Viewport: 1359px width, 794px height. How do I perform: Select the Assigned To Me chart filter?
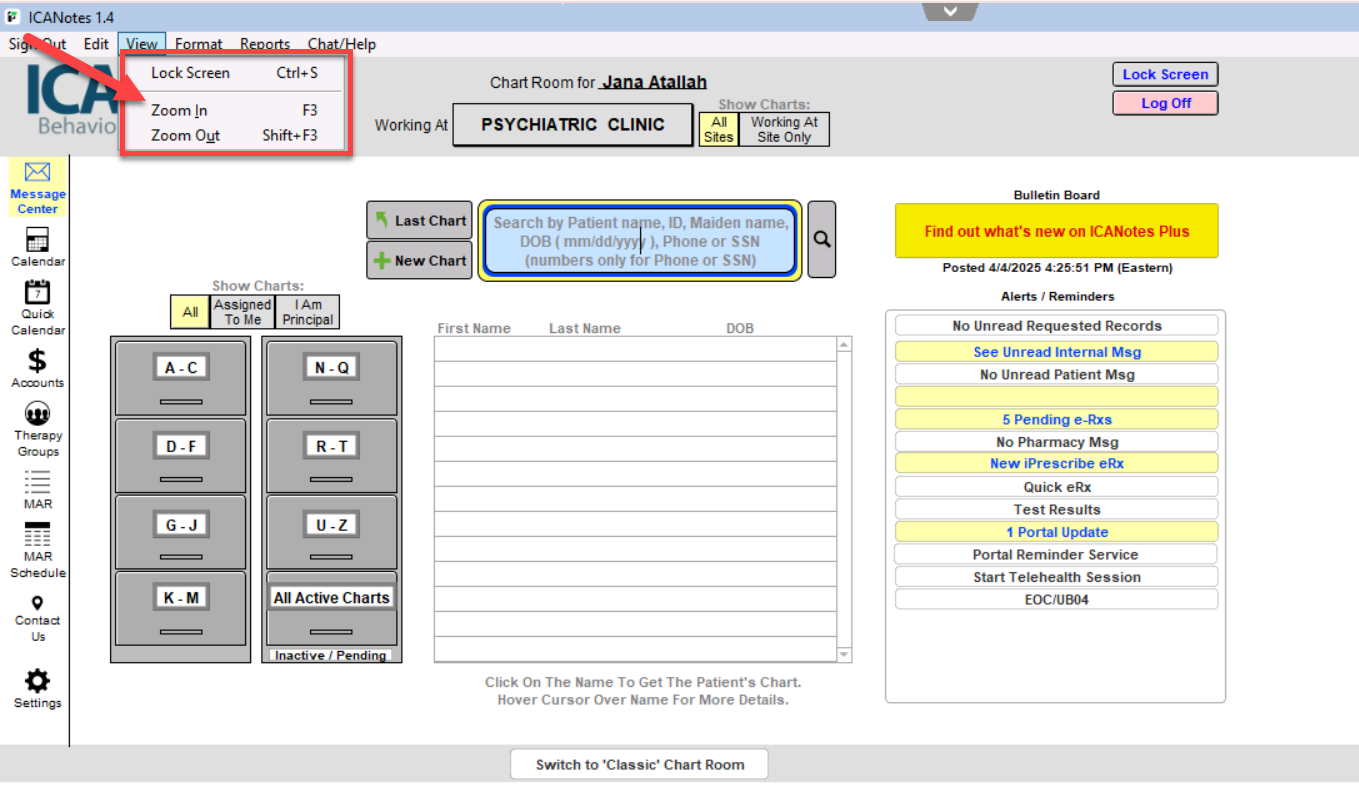(x=242, y=312)
